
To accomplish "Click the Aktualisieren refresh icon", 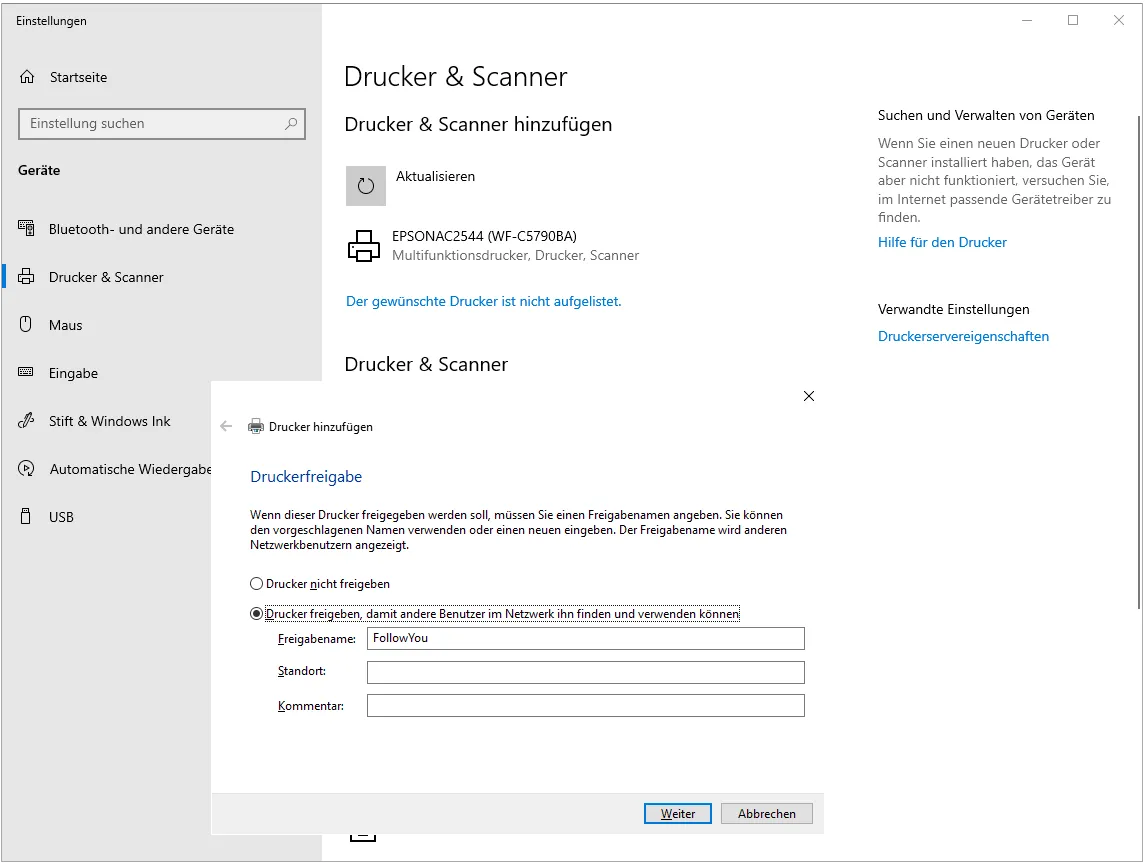I will [365, 186].
